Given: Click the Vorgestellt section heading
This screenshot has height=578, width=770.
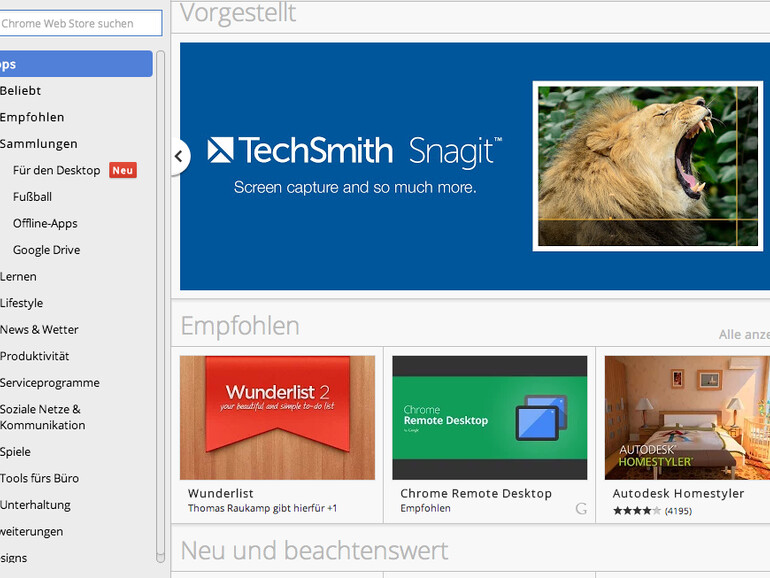Looking at the screenshot, I should 238,13.
